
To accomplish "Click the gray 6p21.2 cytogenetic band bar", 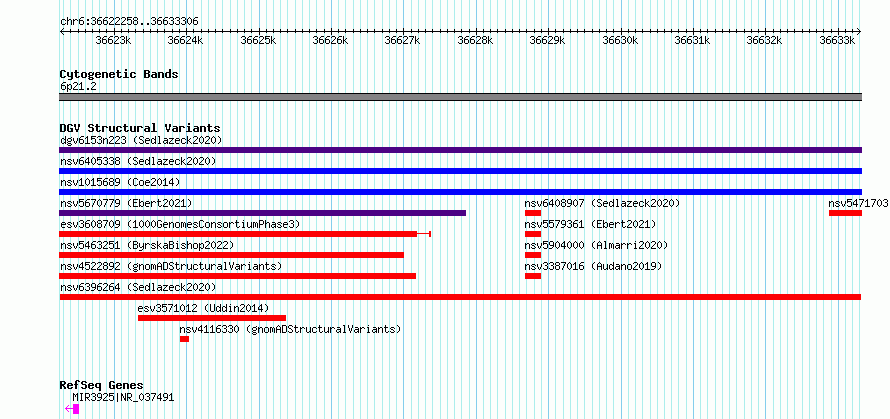I will tap(461, 97).
